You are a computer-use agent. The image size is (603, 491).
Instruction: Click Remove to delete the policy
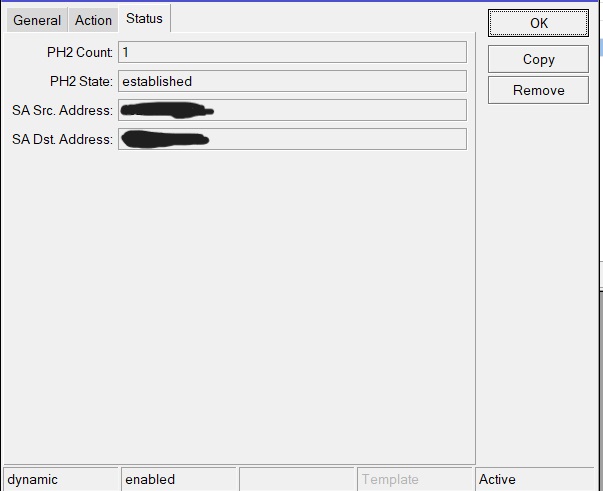coord(538,90)
